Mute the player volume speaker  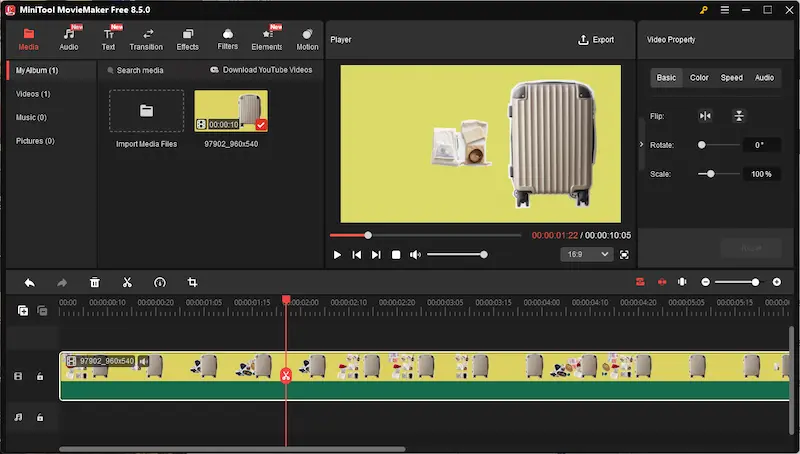coord(415,255)
